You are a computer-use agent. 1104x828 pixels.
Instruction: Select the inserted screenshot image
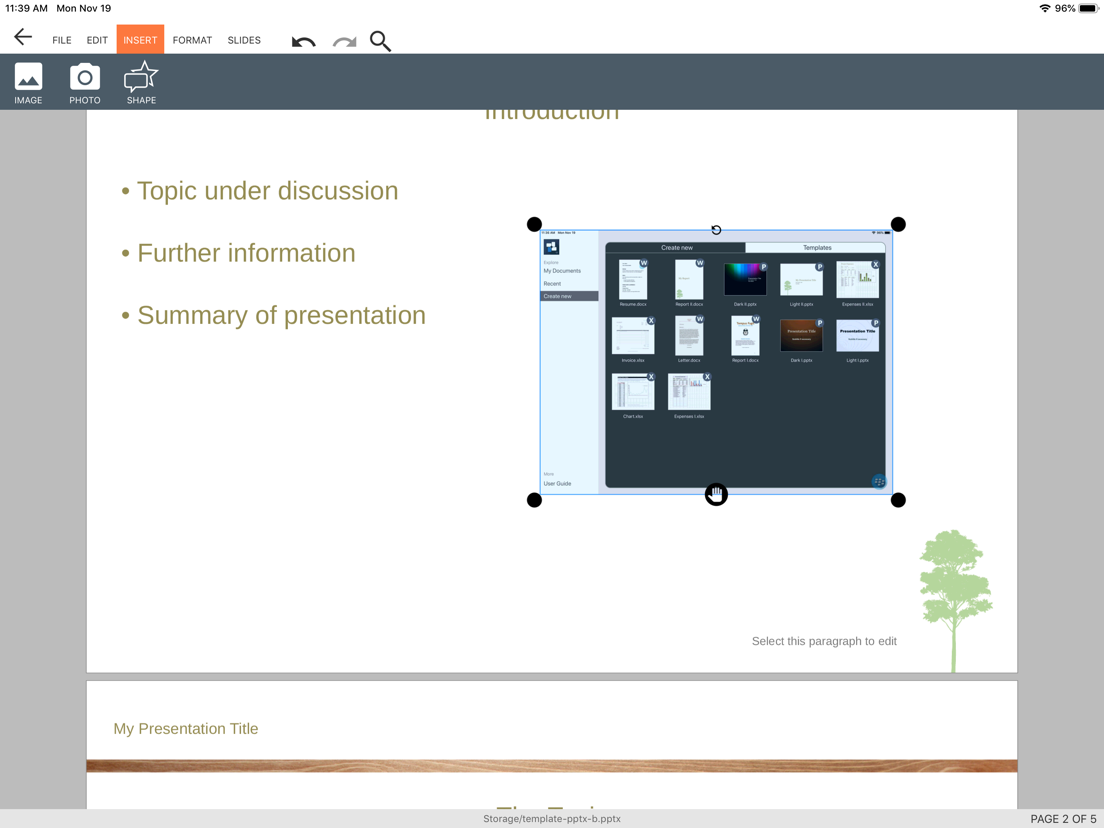pos(716,362)
